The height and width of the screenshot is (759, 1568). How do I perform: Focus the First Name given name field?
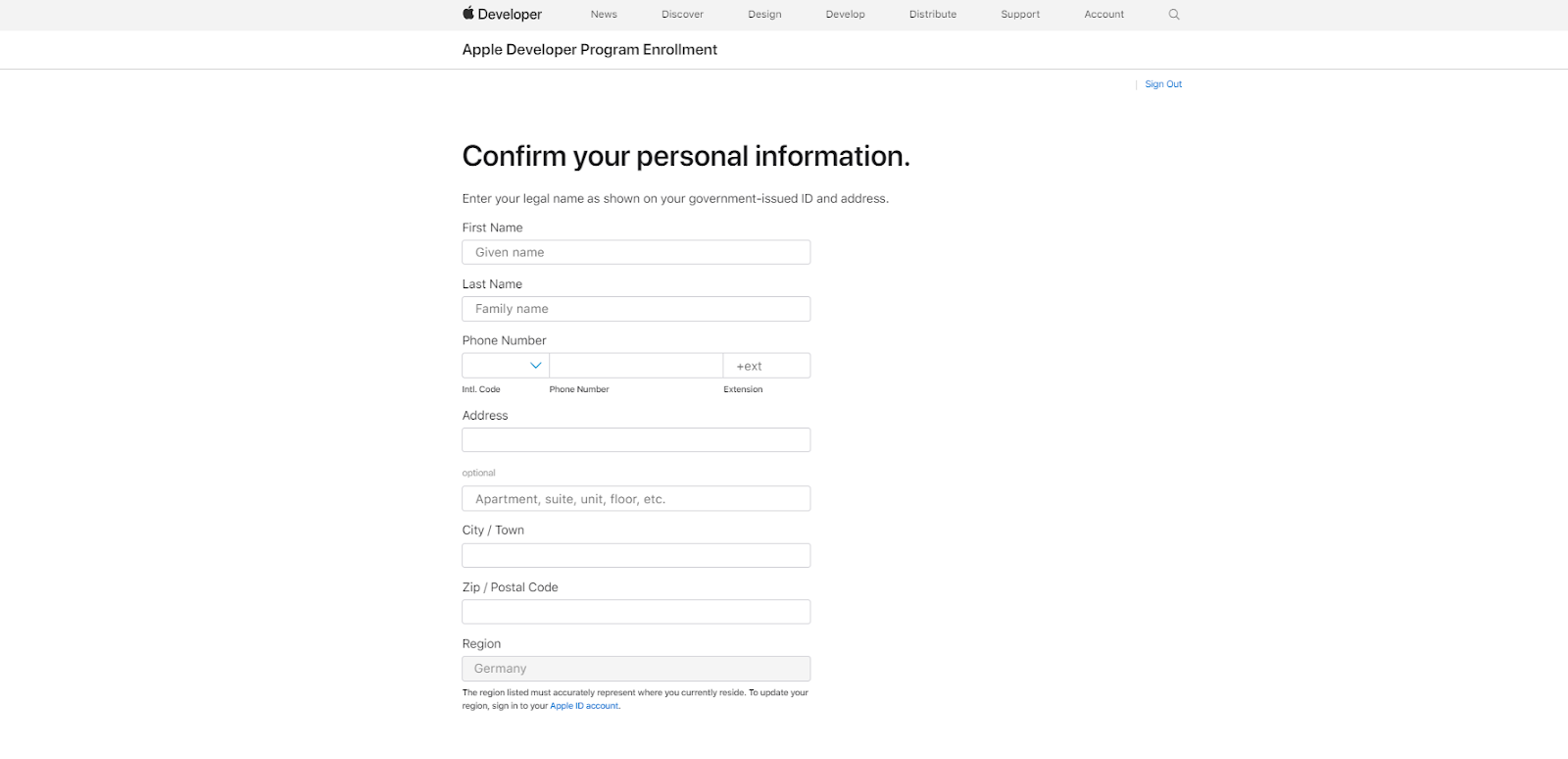point(636,252)
